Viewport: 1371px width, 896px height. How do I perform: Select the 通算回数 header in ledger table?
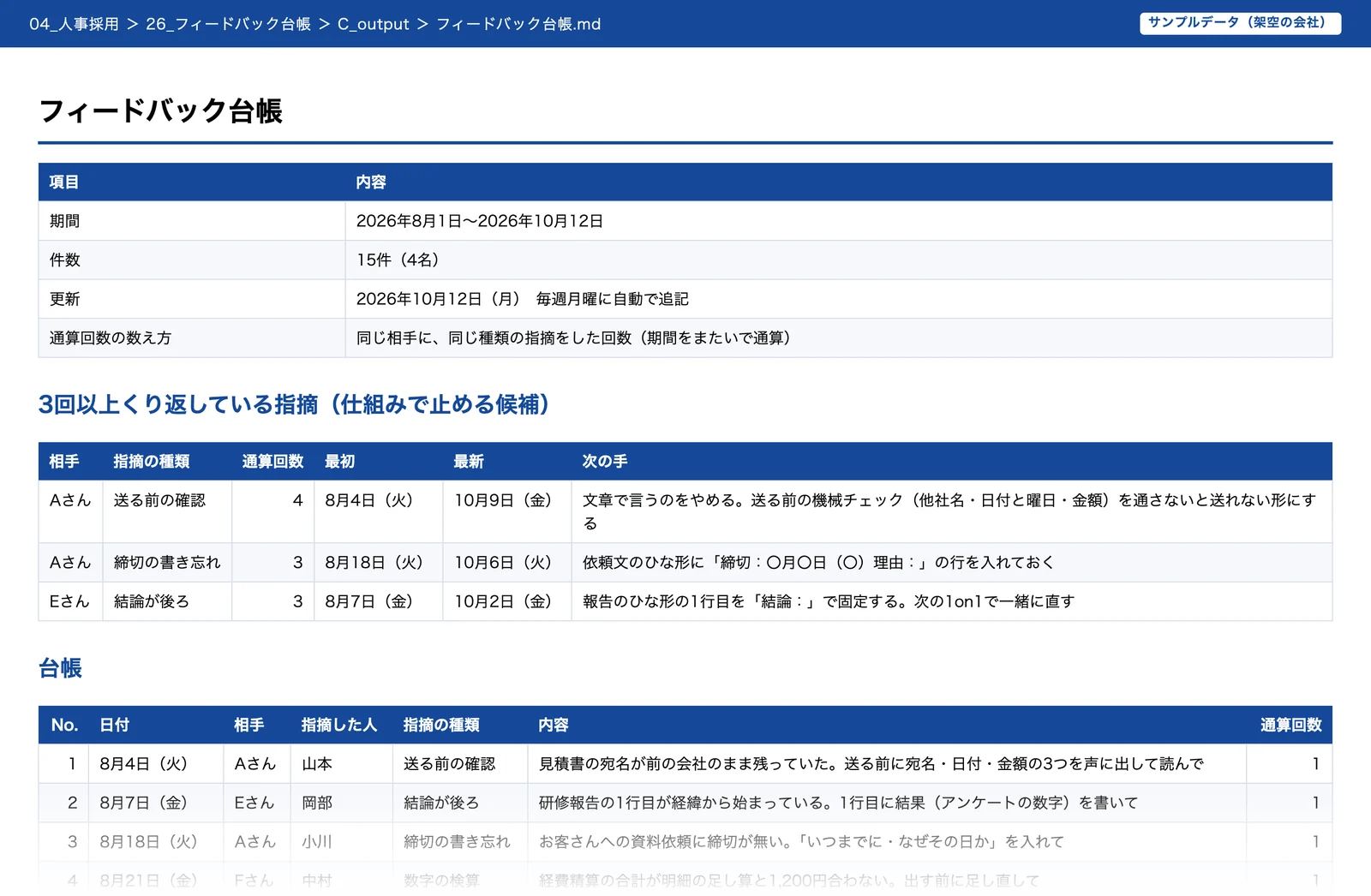(x=1290, y=725)
